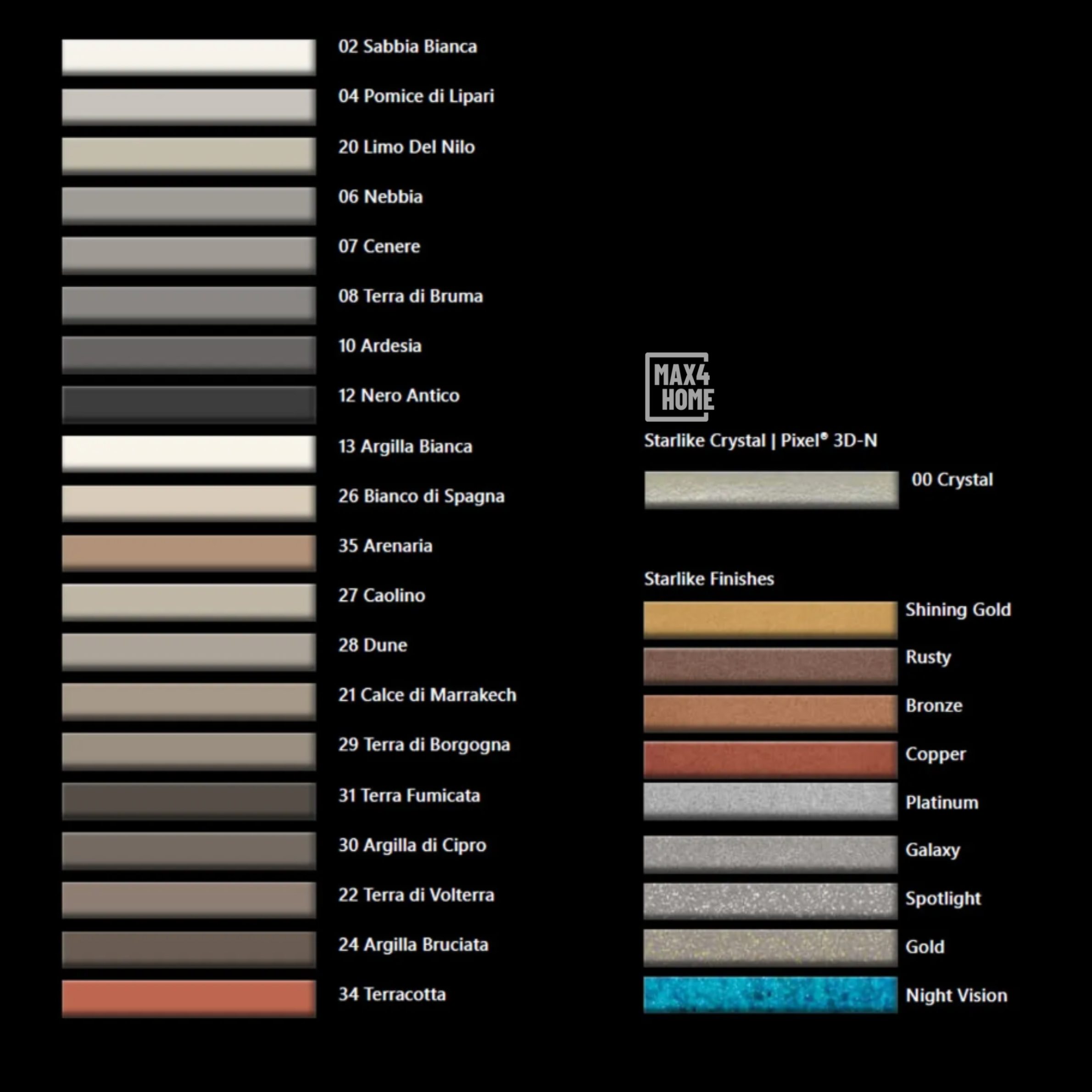Click the '27 Caolino' label
This screenshot has height=1092, width=1092.
click(x=382, y=596)
